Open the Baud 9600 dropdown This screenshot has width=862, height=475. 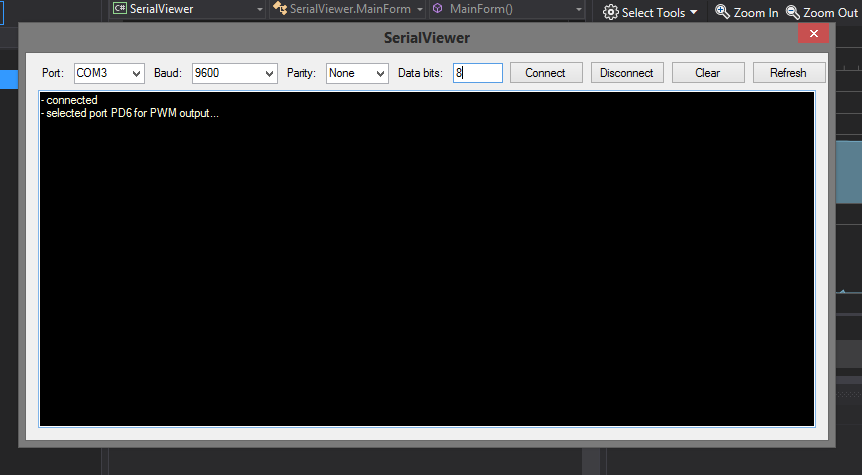point(234,73)
